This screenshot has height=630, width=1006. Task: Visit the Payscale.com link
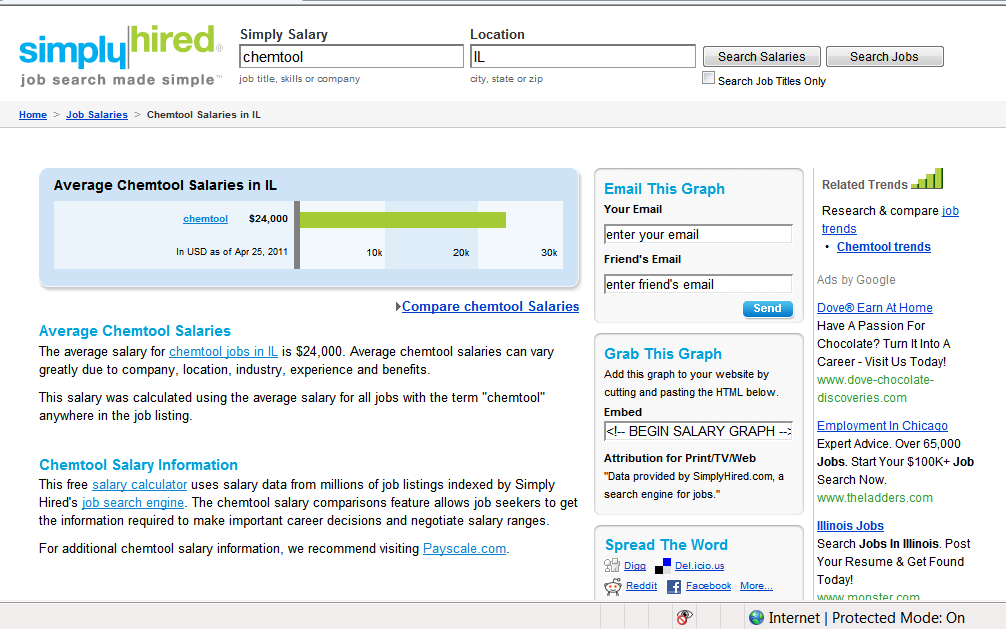(x=465, y=549)
